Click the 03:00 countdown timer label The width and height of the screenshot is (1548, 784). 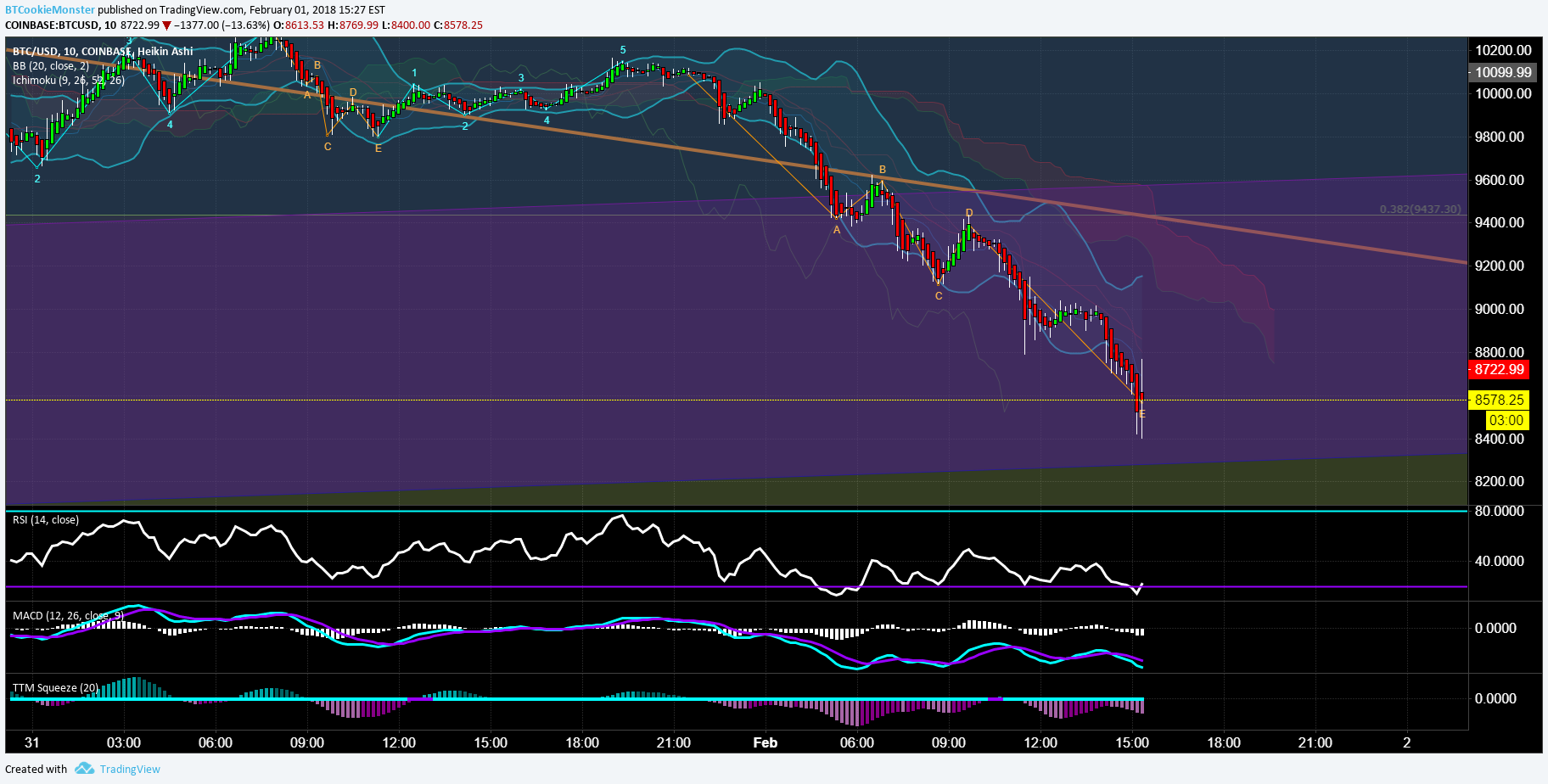[1506, 420]
